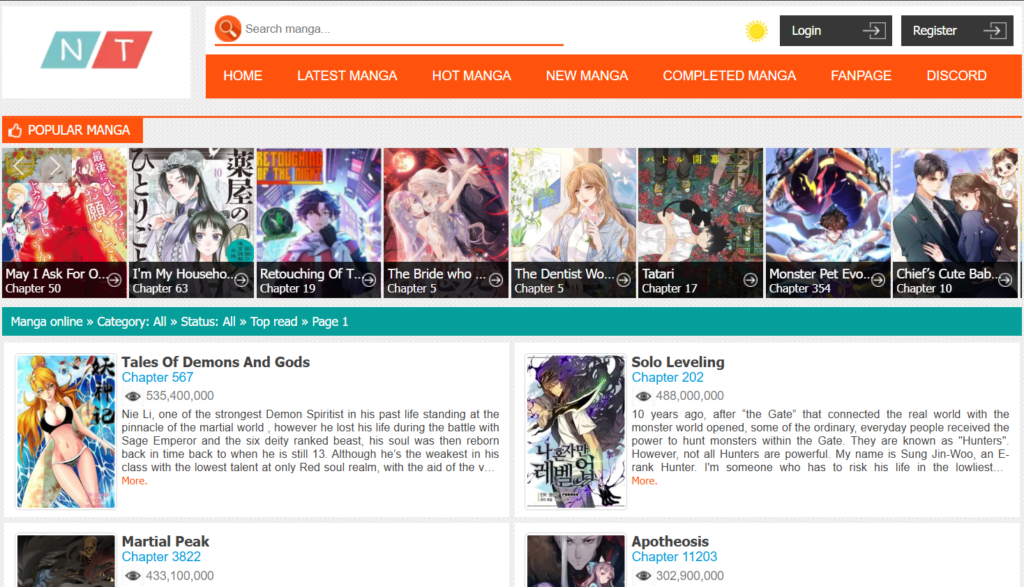Click eye views icon for Apotheosis
The width and height of the screenshot is (1024, 587).
coord(643,576)
